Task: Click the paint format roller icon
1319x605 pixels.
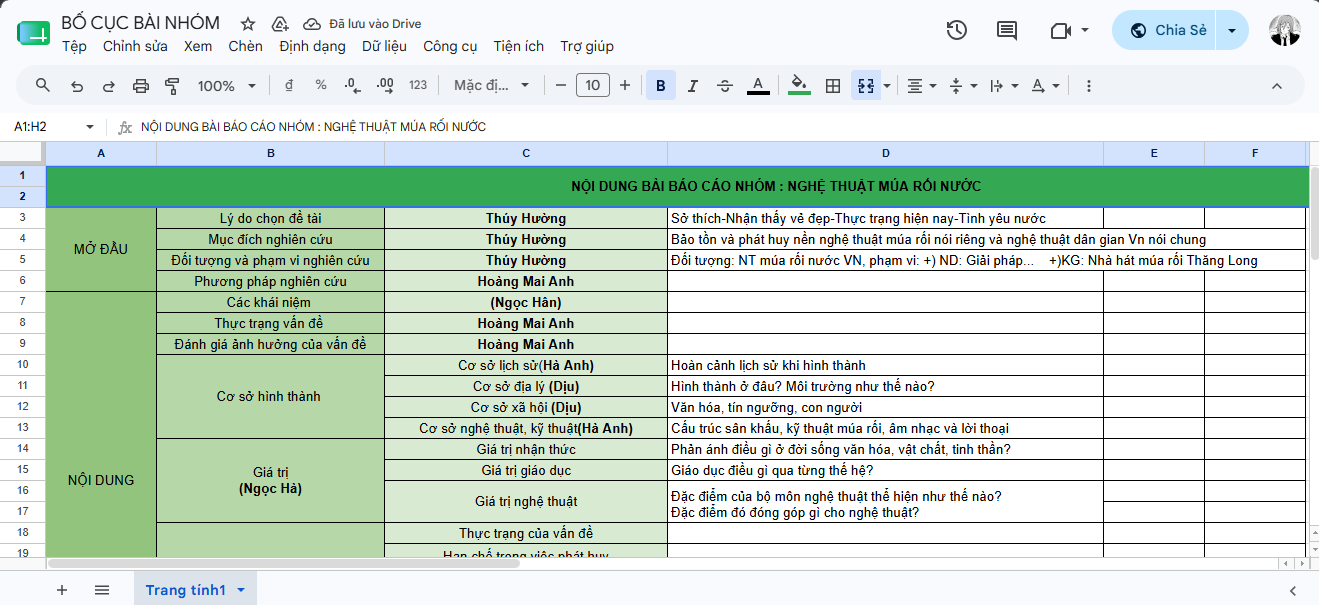Action: pos(172,86)
